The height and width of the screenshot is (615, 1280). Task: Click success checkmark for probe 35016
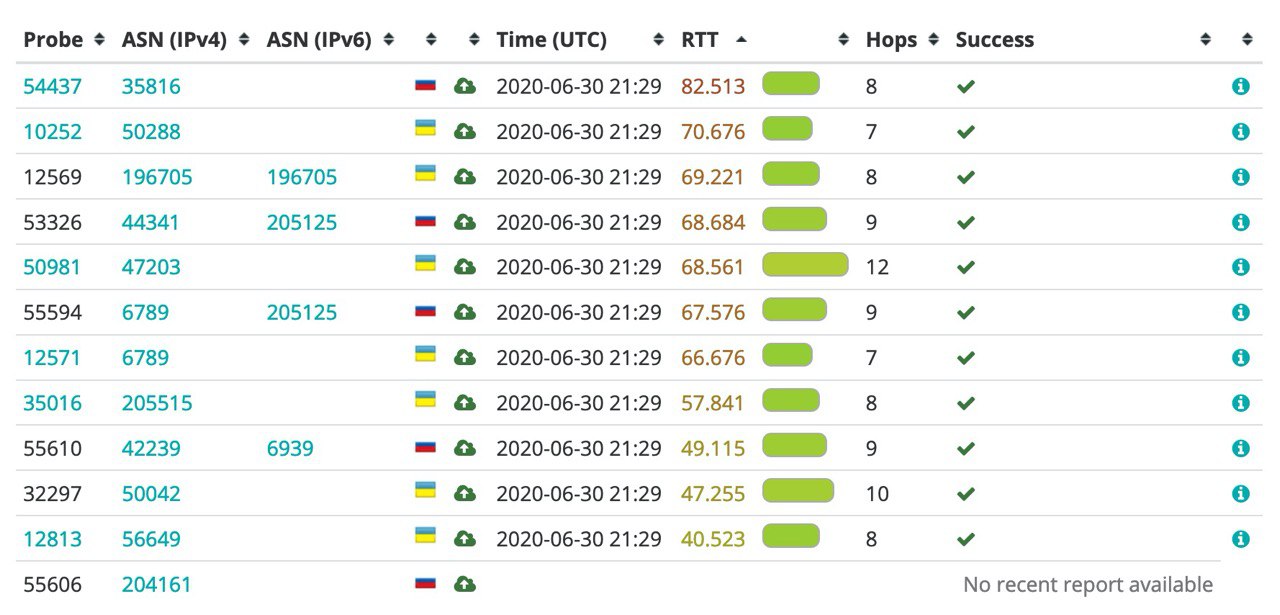coord(965,403)
